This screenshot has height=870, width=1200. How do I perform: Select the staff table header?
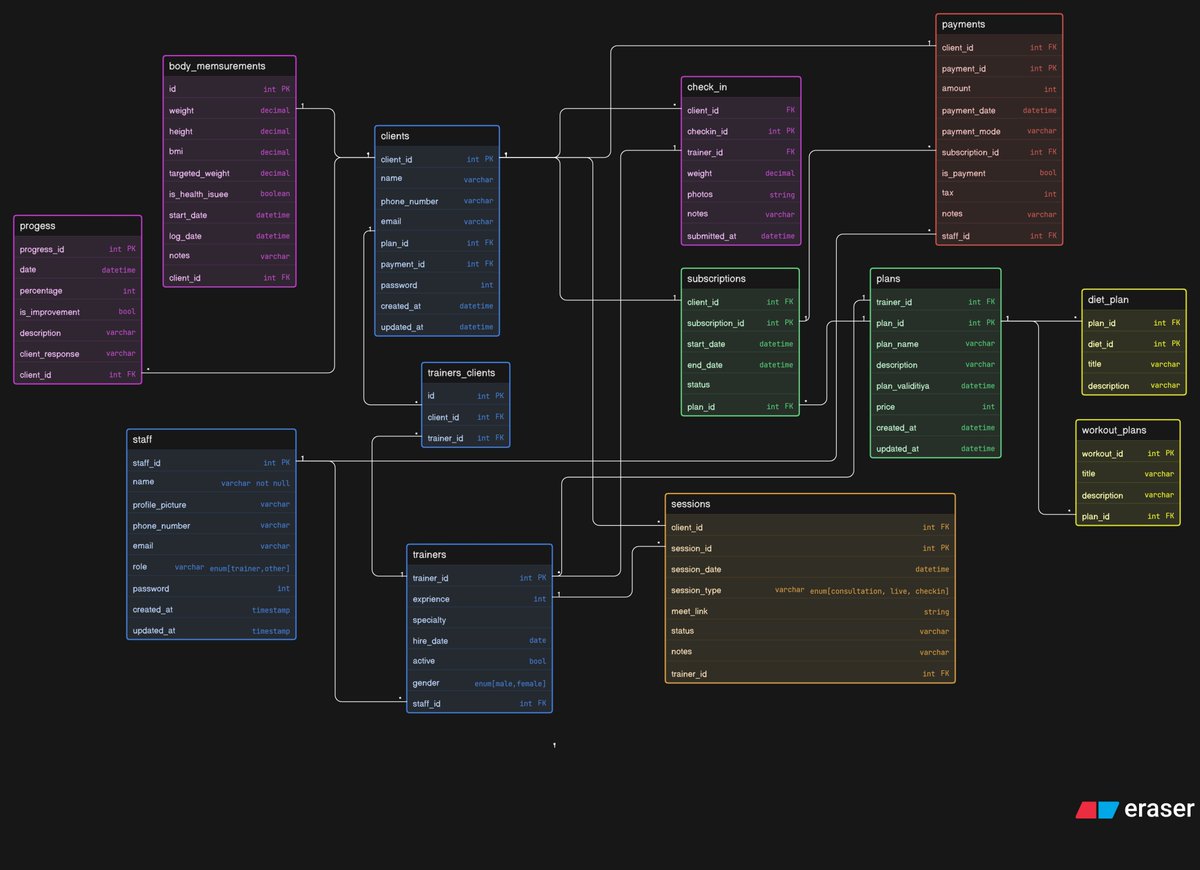[212, 440]
